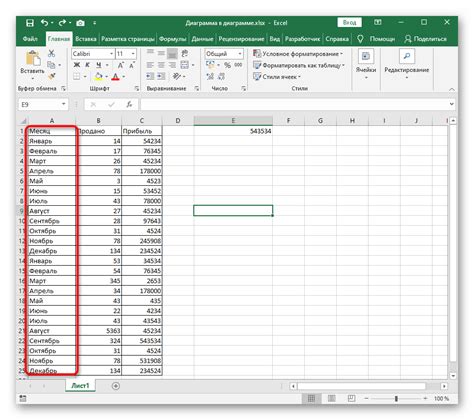474x420 pixels.
Task: Collapse the ribbon with the chevron
Action: click(x=452, y=89)
